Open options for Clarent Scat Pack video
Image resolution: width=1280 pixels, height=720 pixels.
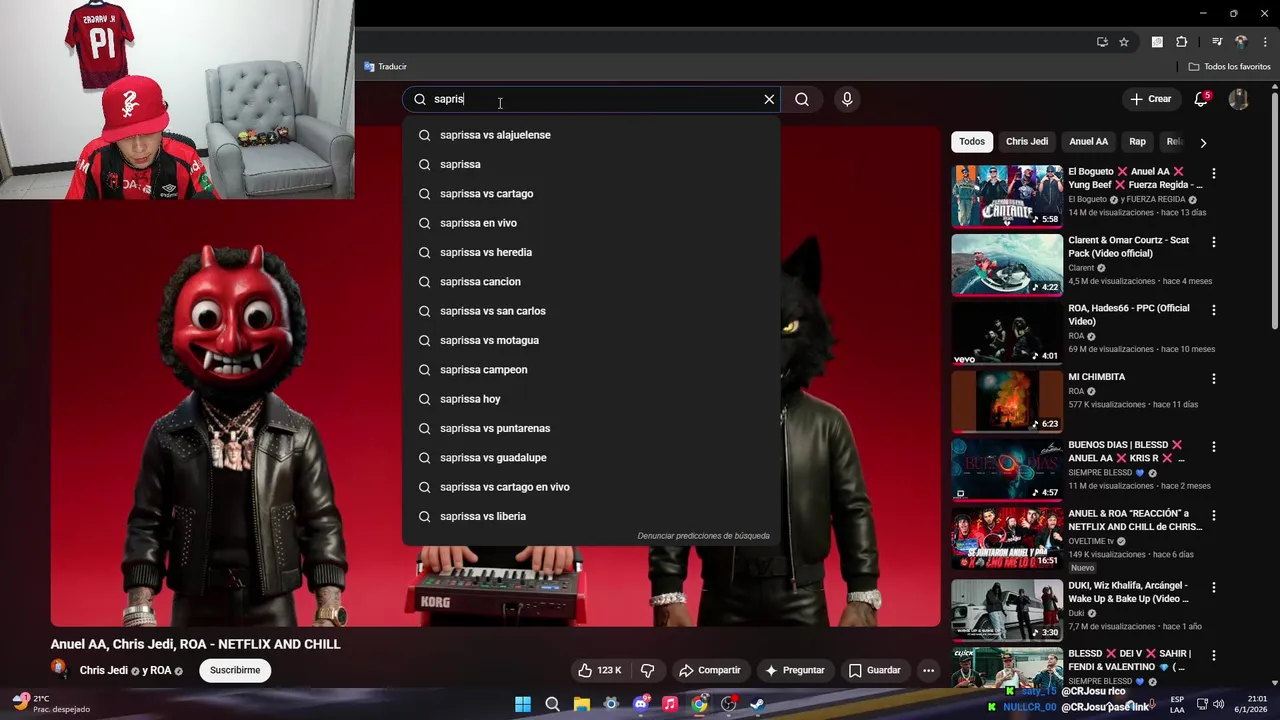(1214, 242)
